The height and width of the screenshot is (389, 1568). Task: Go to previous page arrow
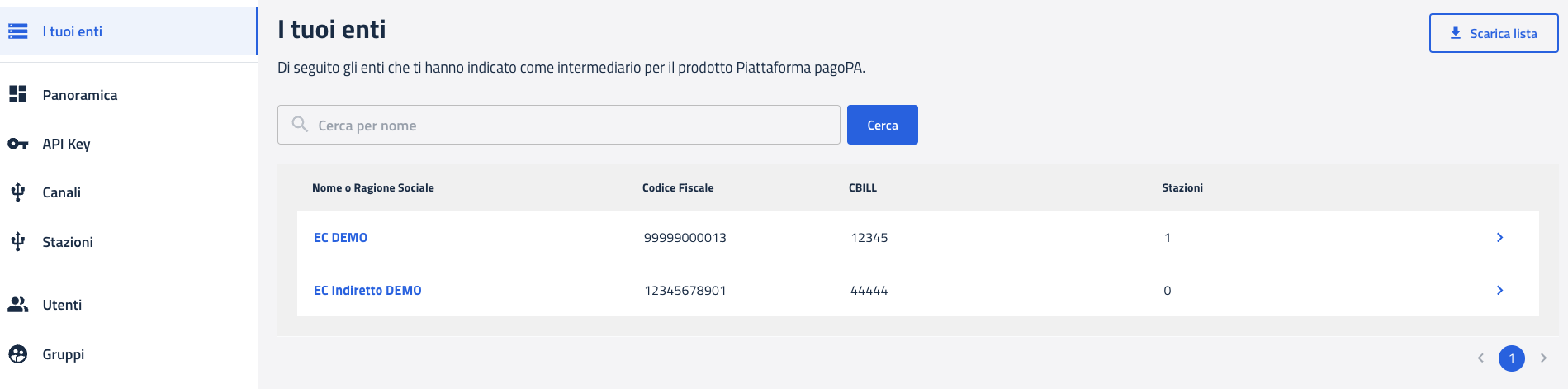tap(1480, 358)
